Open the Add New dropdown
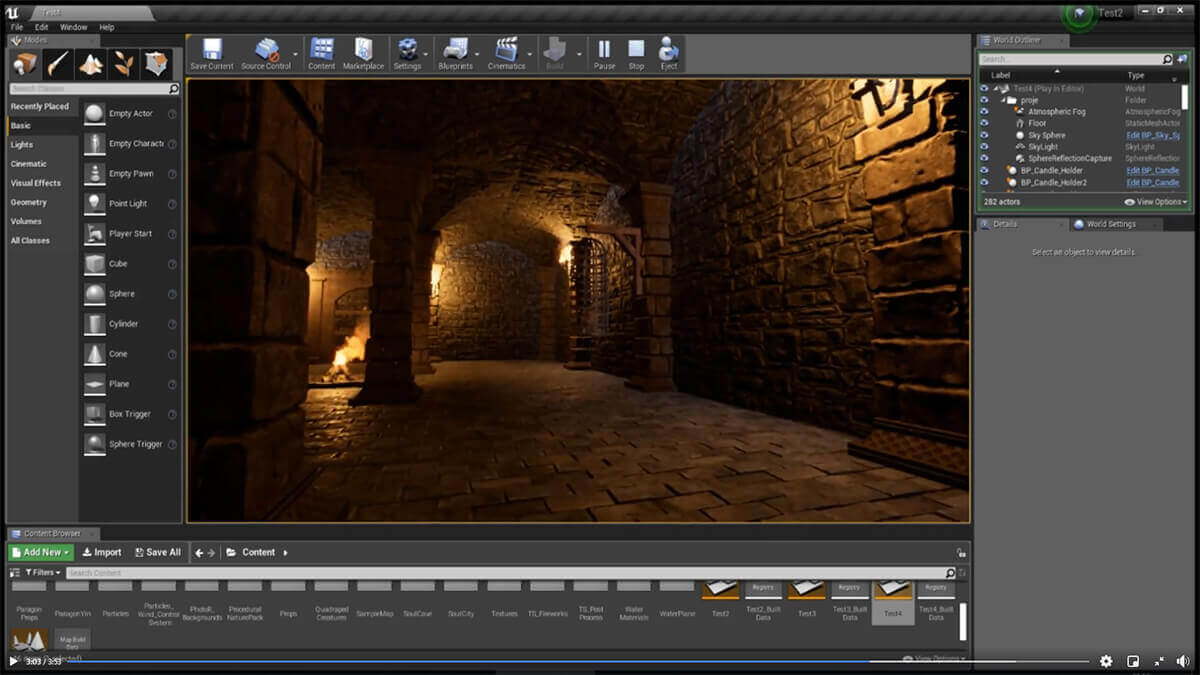The image size is (1200, 675). (x=41, y=552)
